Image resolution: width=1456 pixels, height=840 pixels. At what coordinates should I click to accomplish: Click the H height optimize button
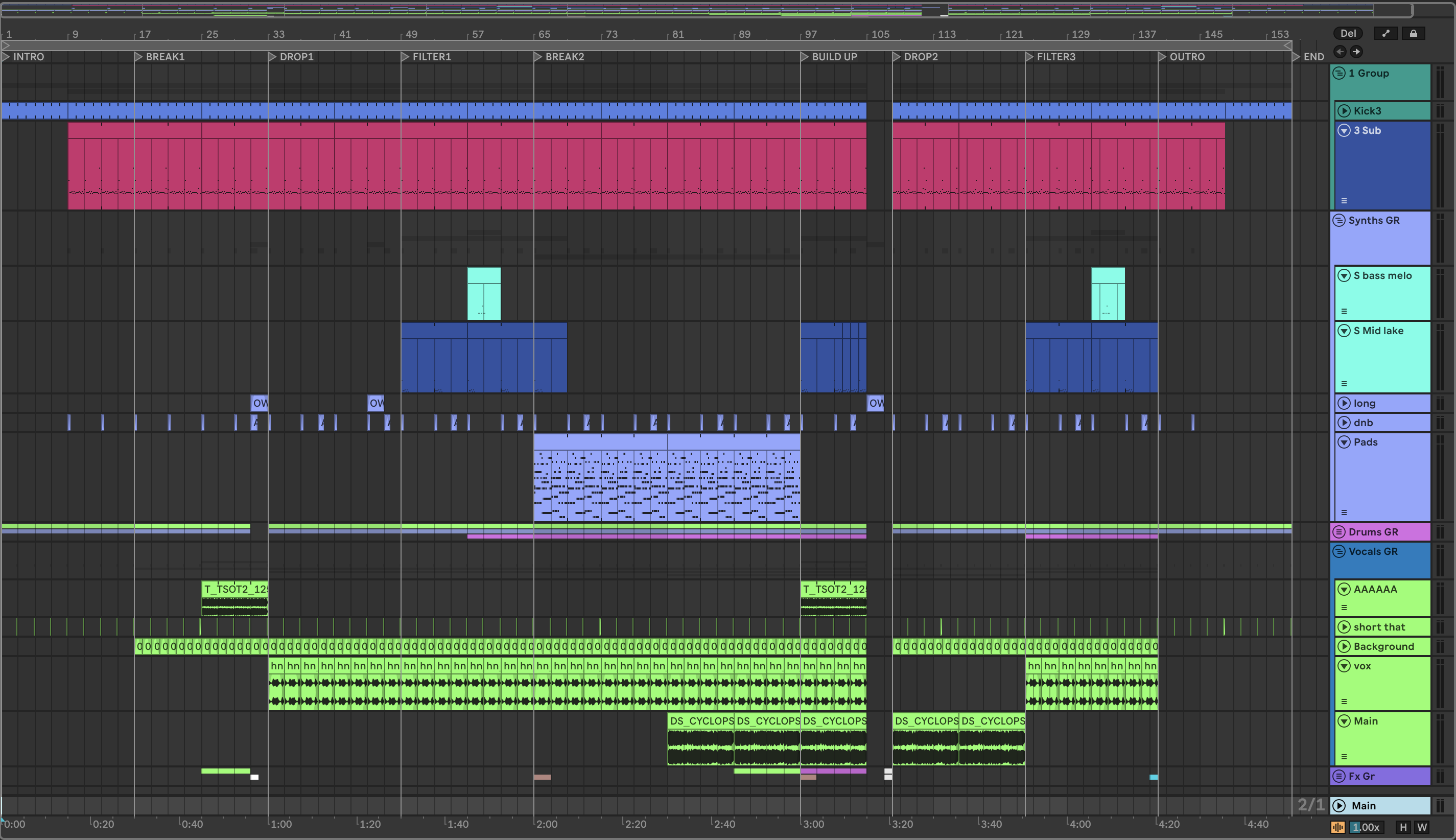coord(1403,827)
